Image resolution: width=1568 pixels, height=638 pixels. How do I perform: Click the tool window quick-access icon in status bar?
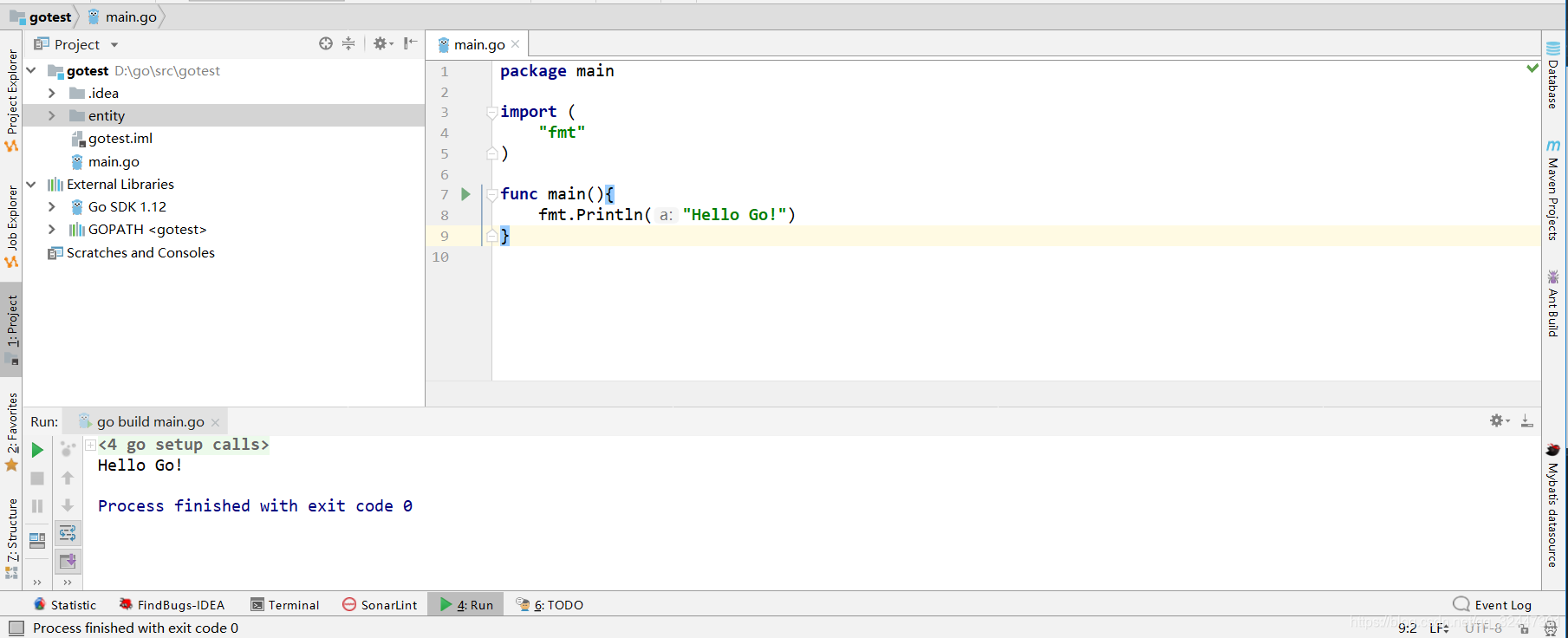click(x=16, y=628)
